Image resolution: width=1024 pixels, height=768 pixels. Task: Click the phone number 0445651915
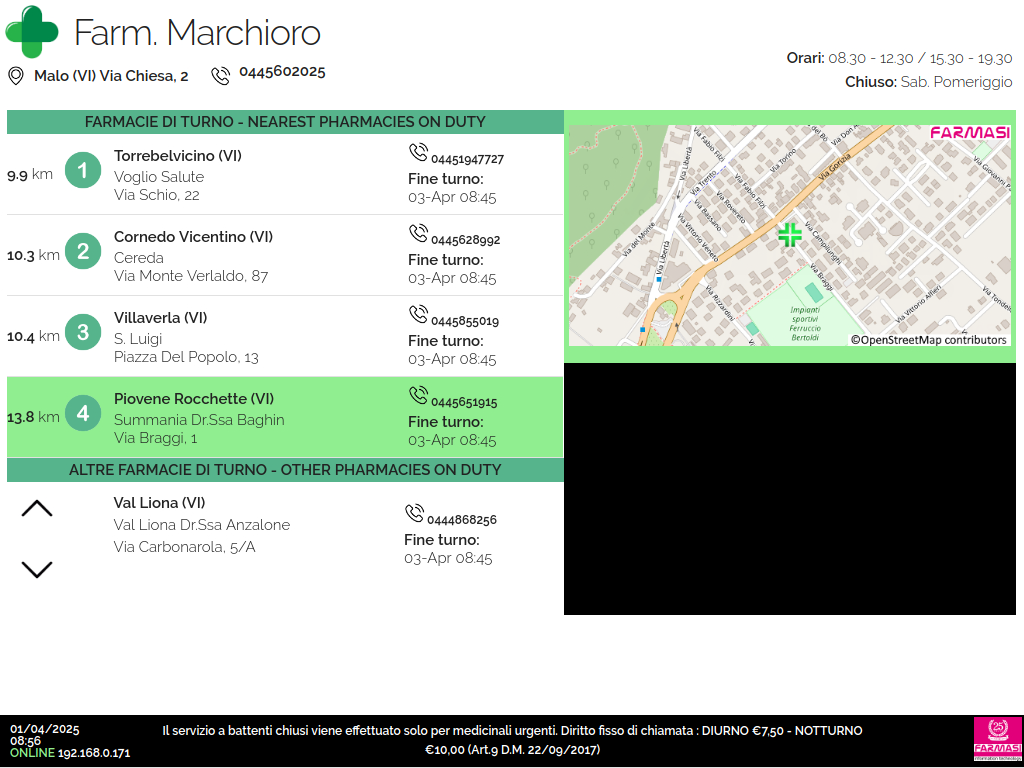464,403
